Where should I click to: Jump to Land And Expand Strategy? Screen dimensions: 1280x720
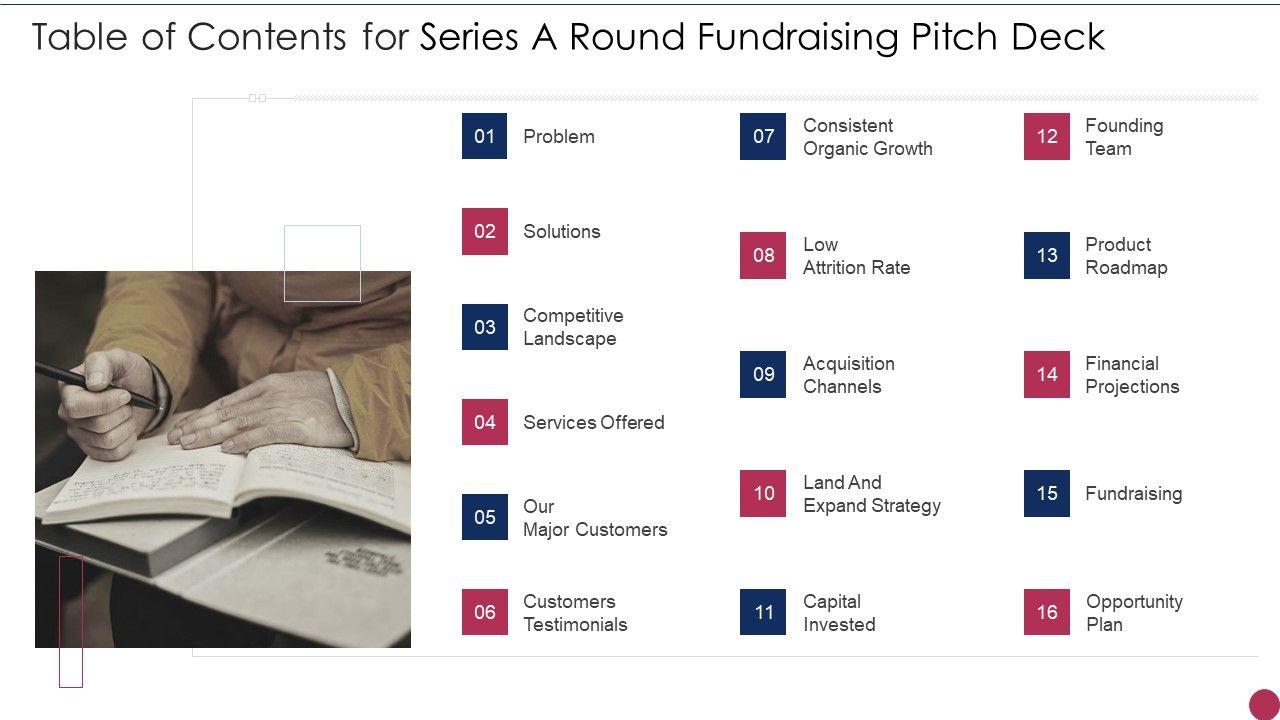click(x=871, y=494)
